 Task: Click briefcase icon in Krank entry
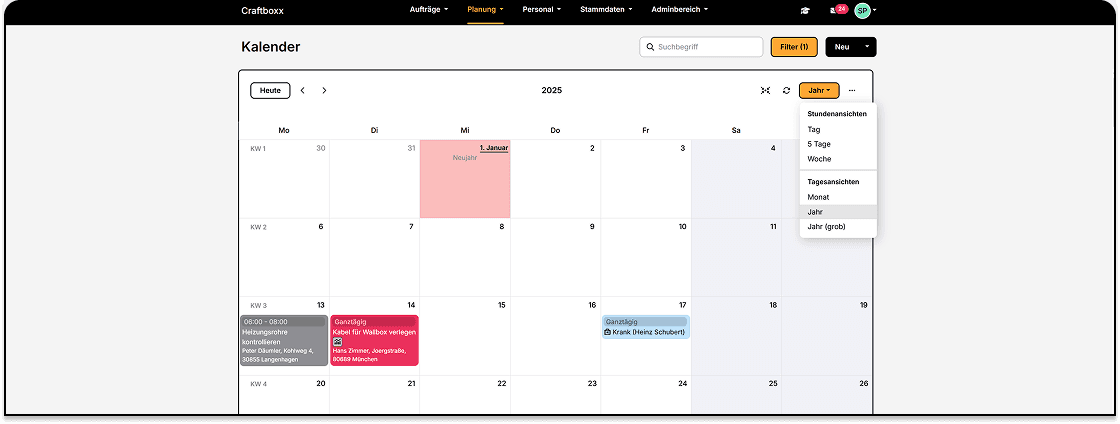608,332
